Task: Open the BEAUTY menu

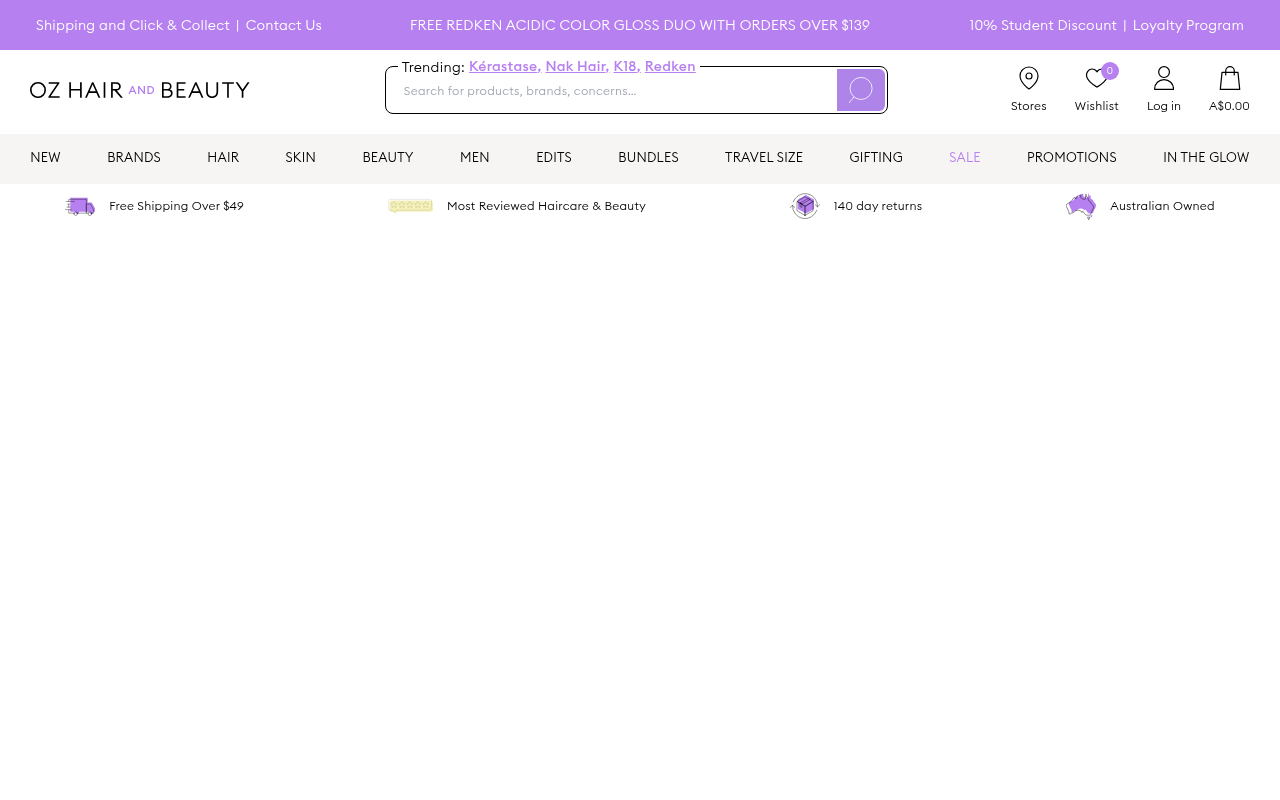Action: [388, 158]
